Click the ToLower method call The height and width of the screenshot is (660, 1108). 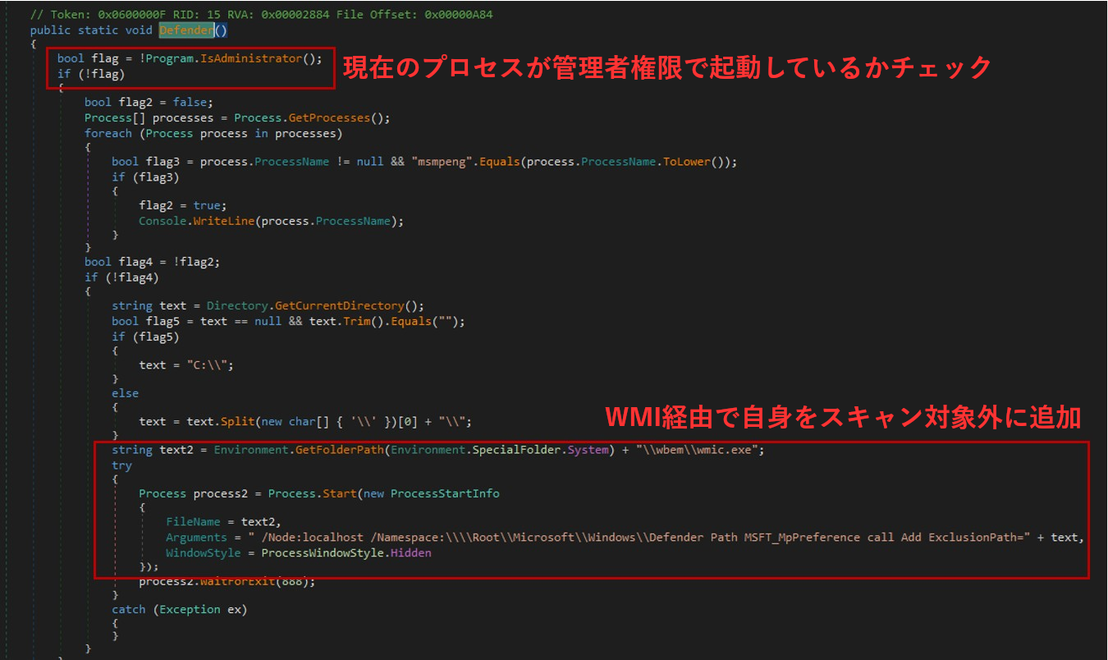pyautogui.click(x=687, y=162)
